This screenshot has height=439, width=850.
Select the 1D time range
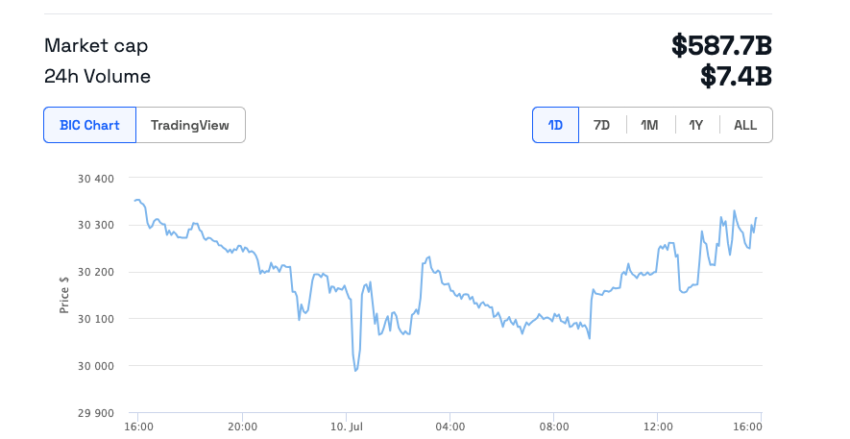555,125
